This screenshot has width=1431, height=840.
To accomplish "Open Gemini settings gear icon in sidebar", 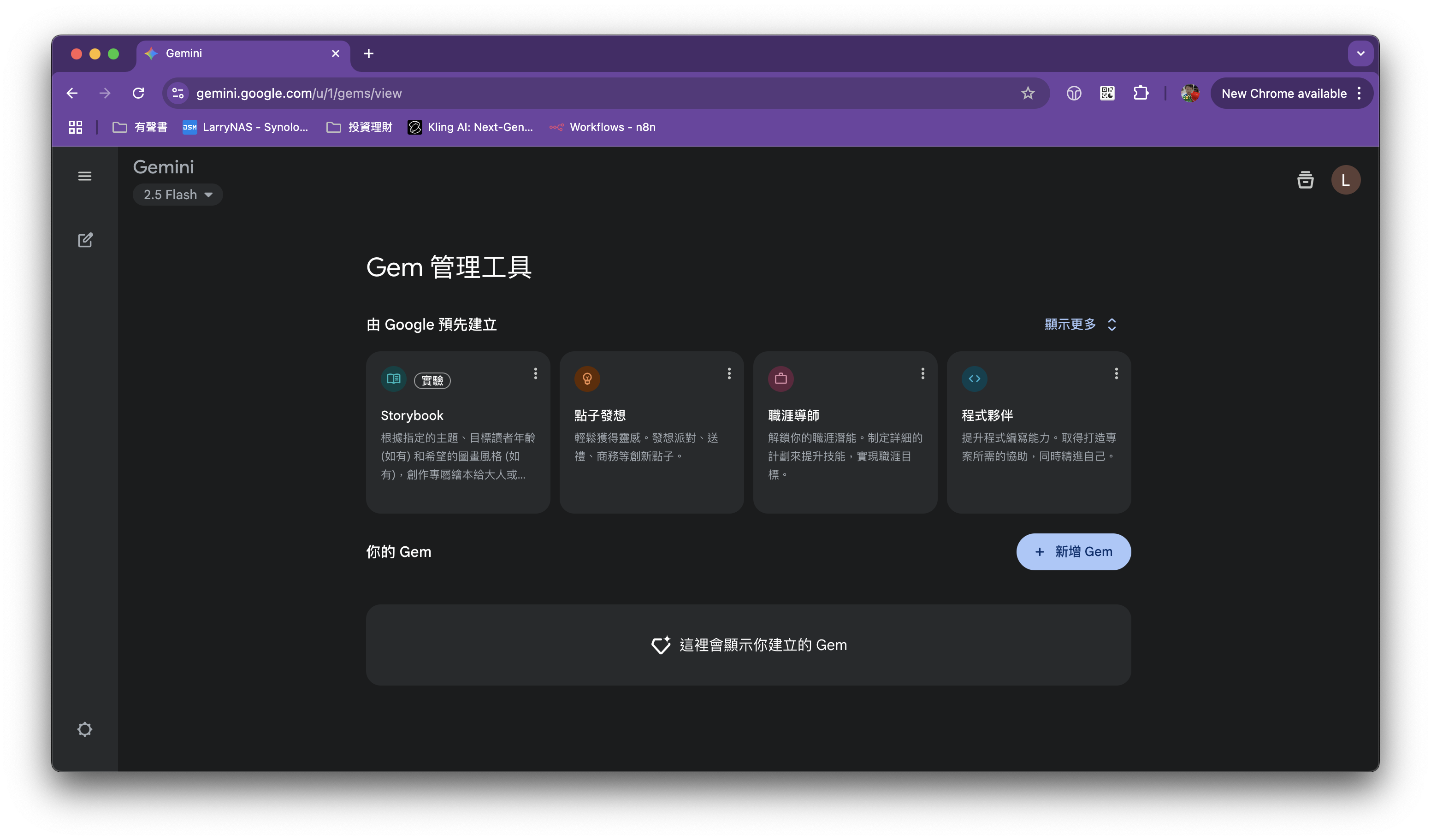I will [x=85, y=730].
